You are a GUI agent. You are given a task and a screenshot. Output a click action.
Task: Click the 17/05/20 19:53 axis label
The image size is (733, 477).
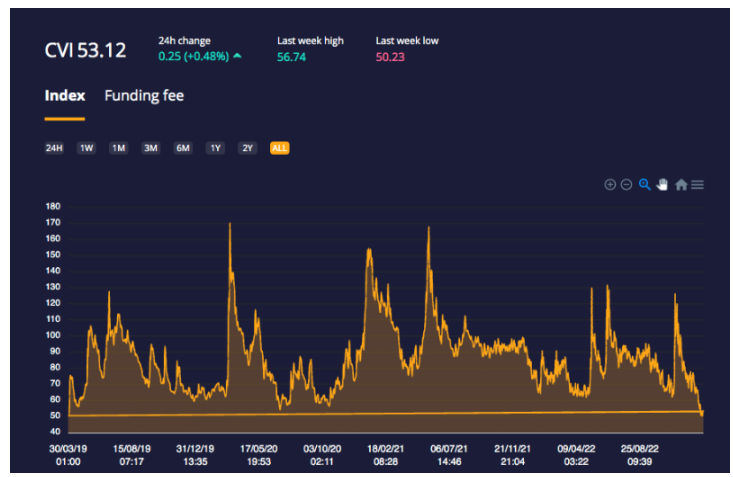pos(259,455)
